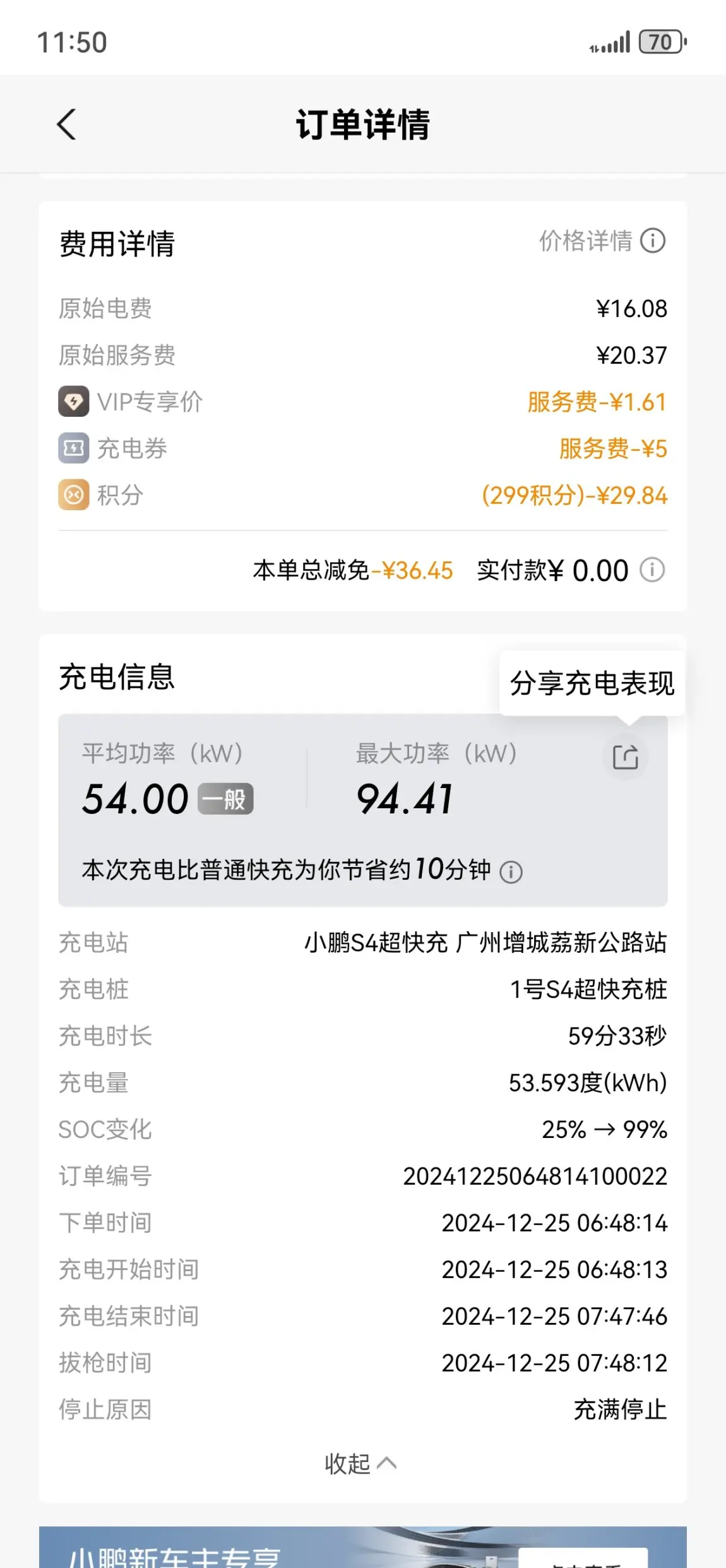
Task: Tap the back arrow icon
Action: pyautogui.click(x=67, y=124)
